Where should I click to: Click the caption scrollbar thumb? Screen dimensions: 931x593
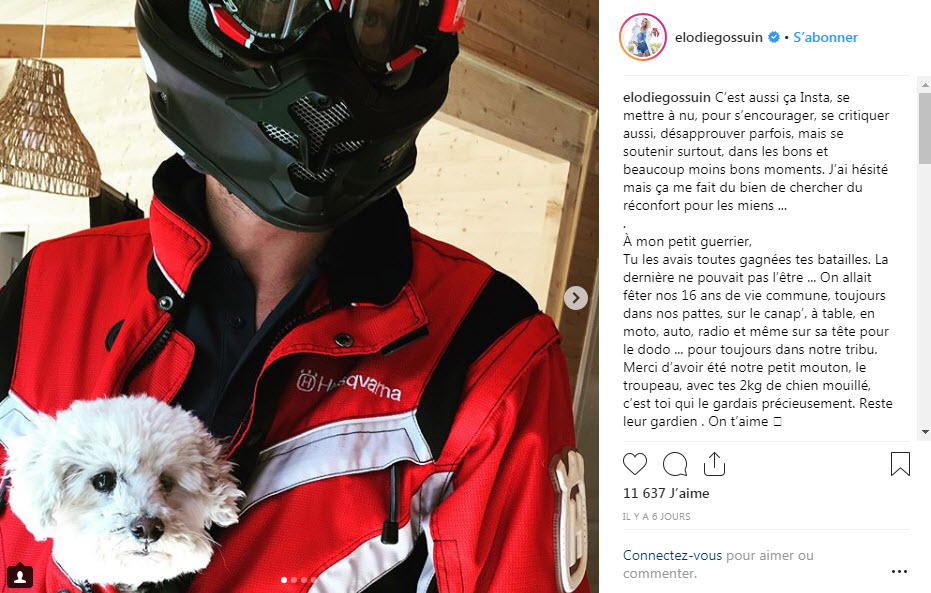924,128
